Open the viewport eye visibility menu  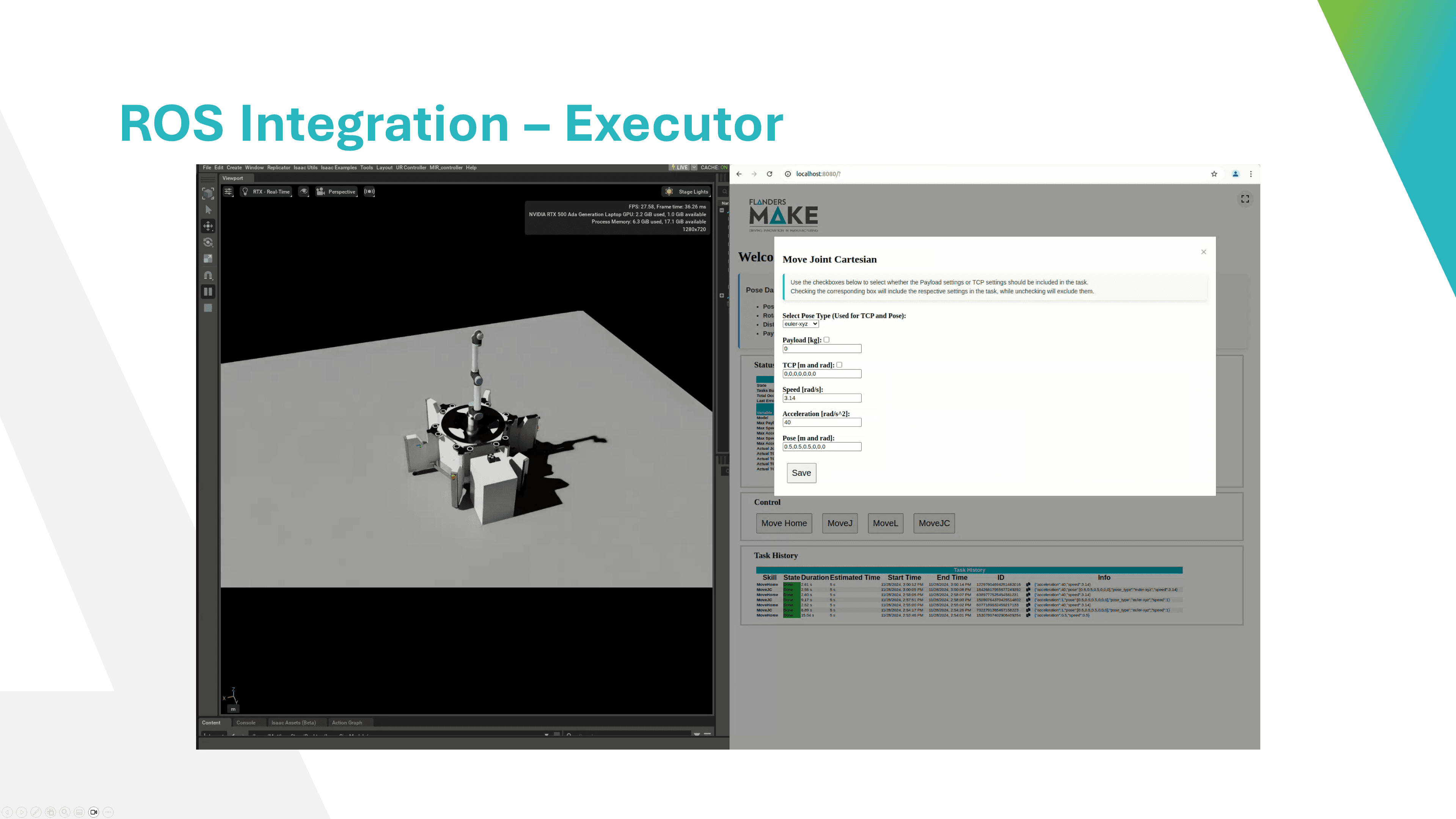[303, 192]
